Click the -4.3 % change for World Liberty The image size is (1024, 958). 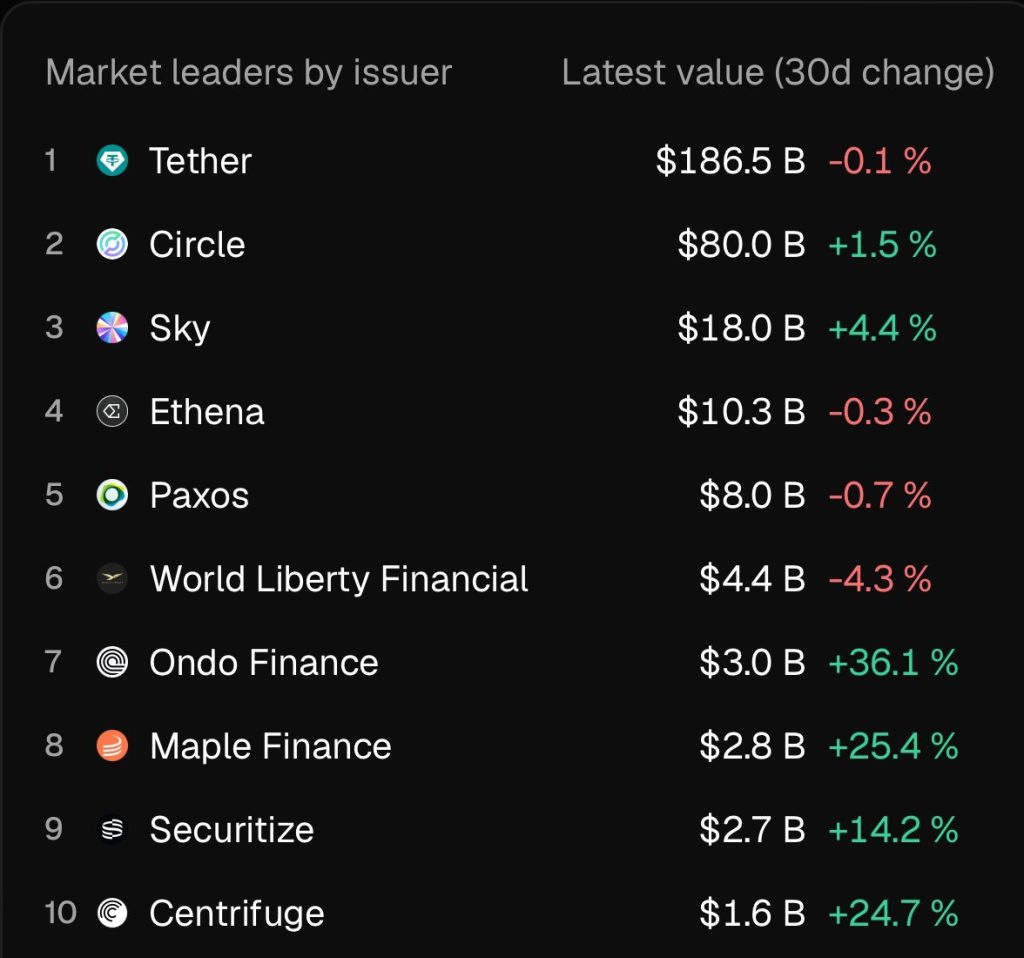[879, 579]
